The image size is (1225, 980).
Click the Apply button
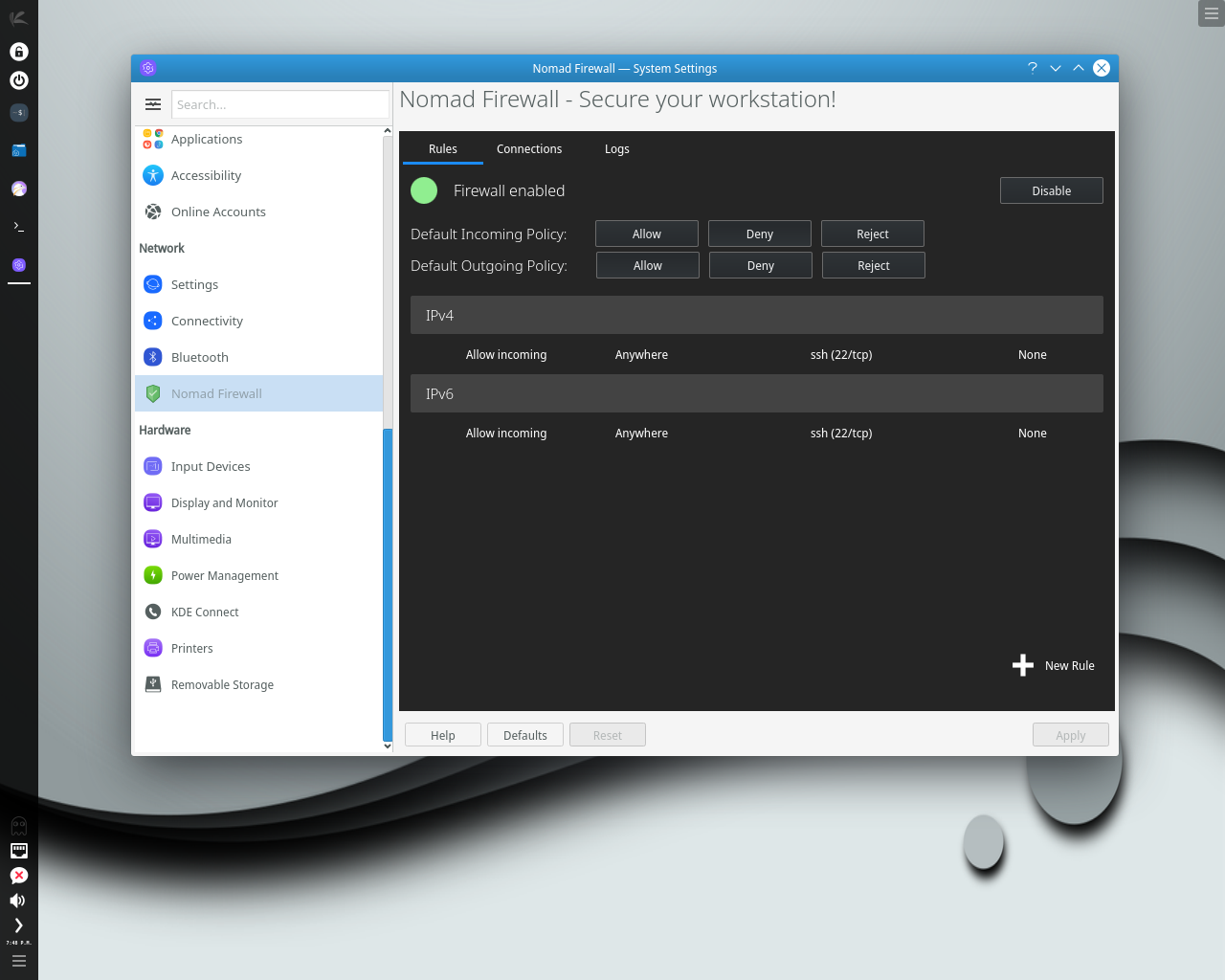[1071, 735]
